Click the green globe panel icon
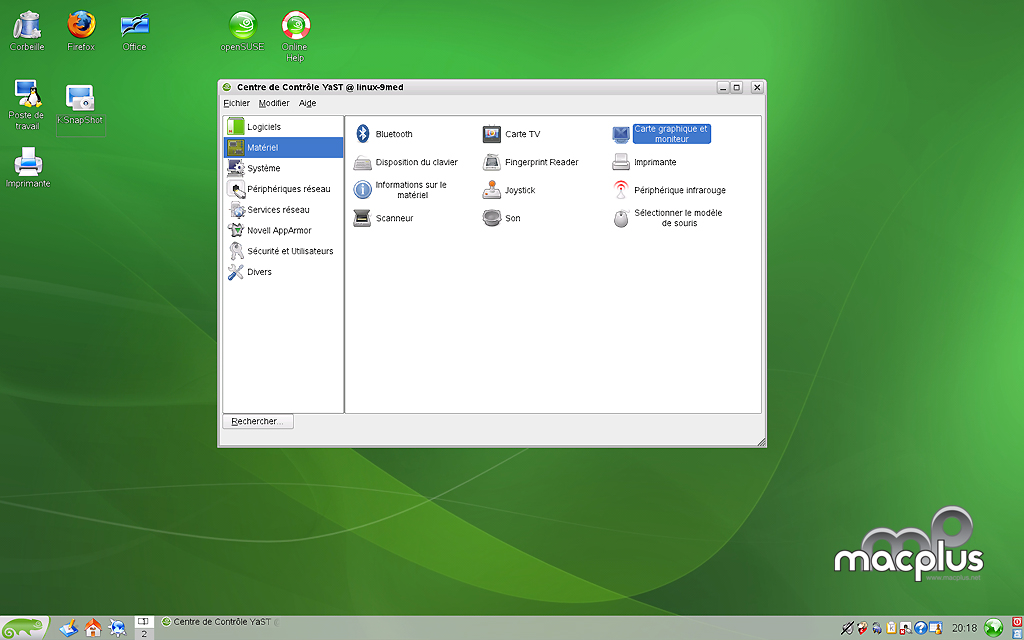 pyautogui.click(x=993, y=628)
